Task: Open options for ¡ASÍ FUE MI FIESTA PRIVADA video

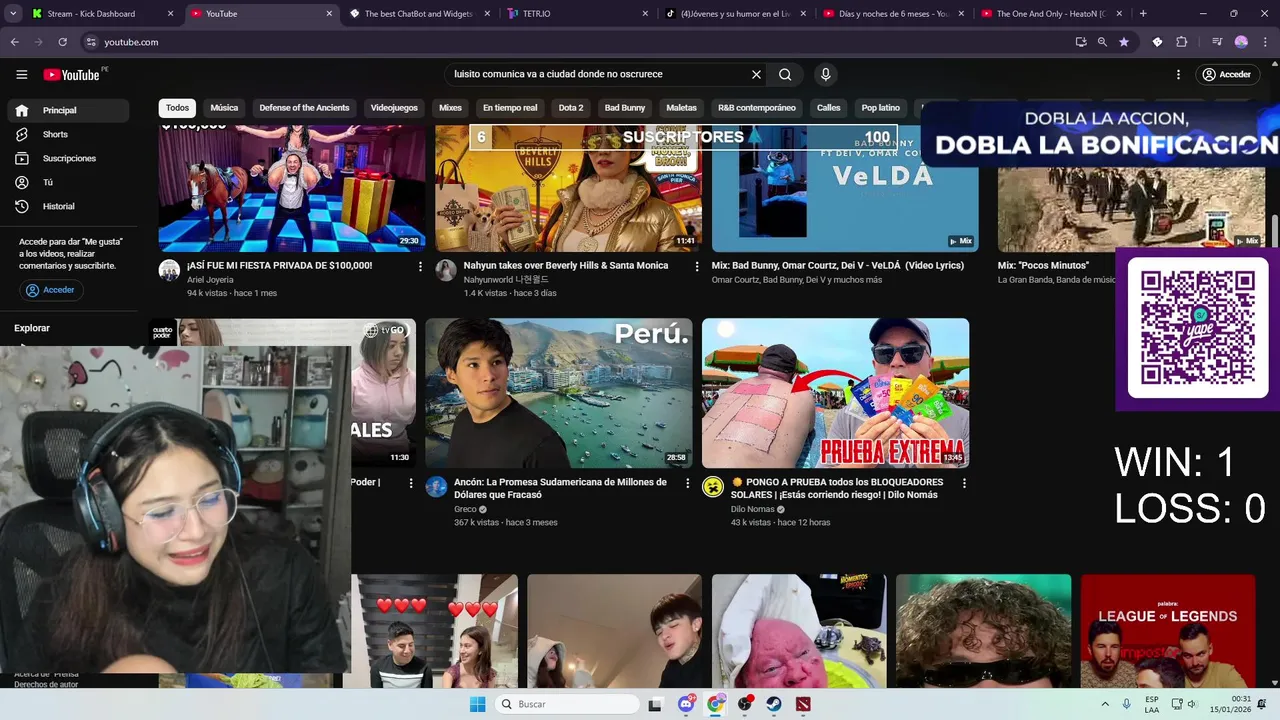Action: coord(420,267)
